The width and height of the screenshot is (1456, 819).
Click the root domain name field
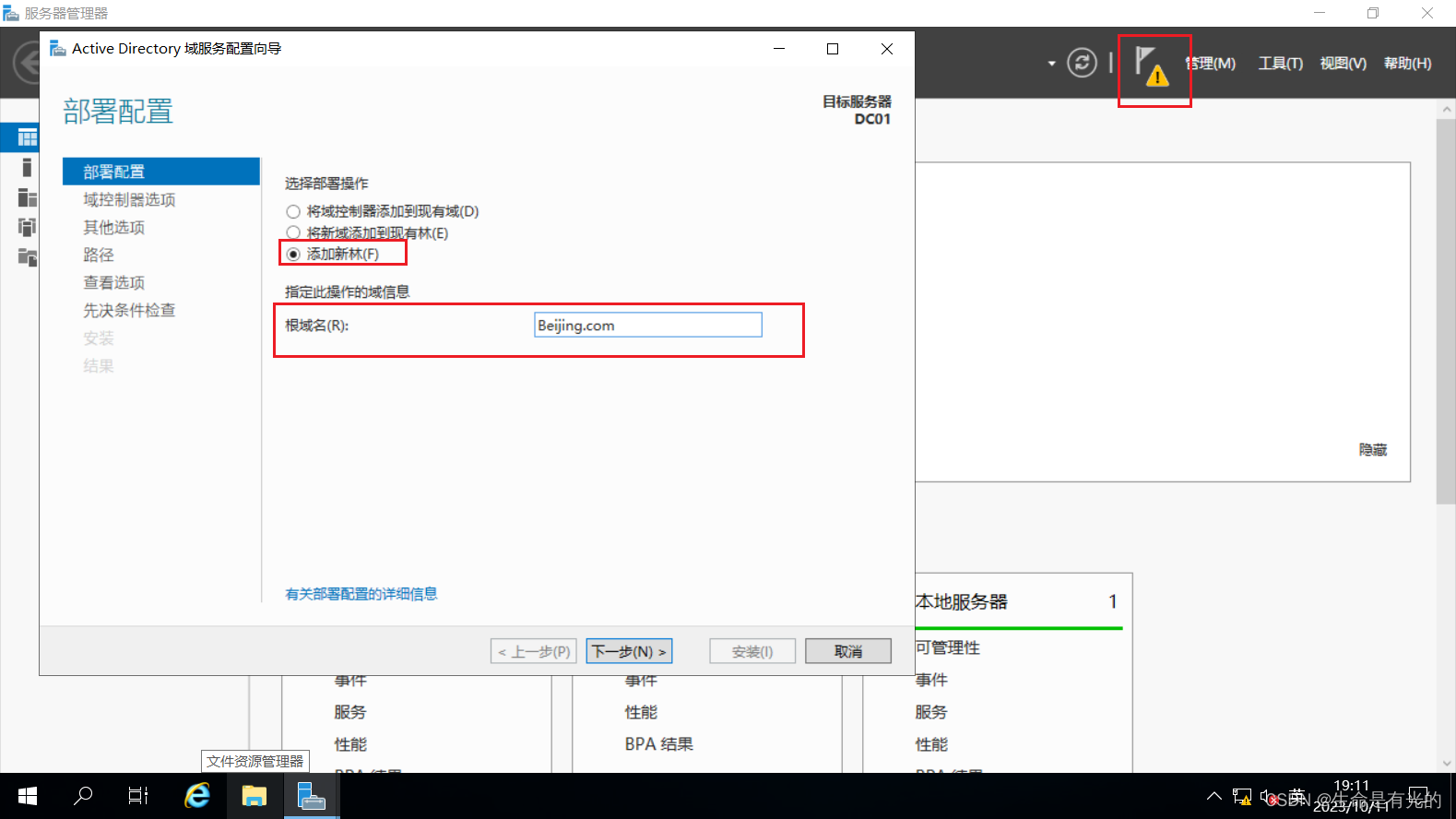tap(648, 325)
